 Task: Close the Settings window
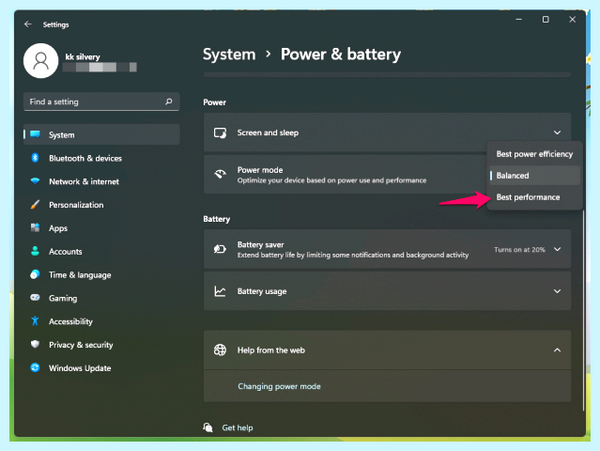[572, 20]
